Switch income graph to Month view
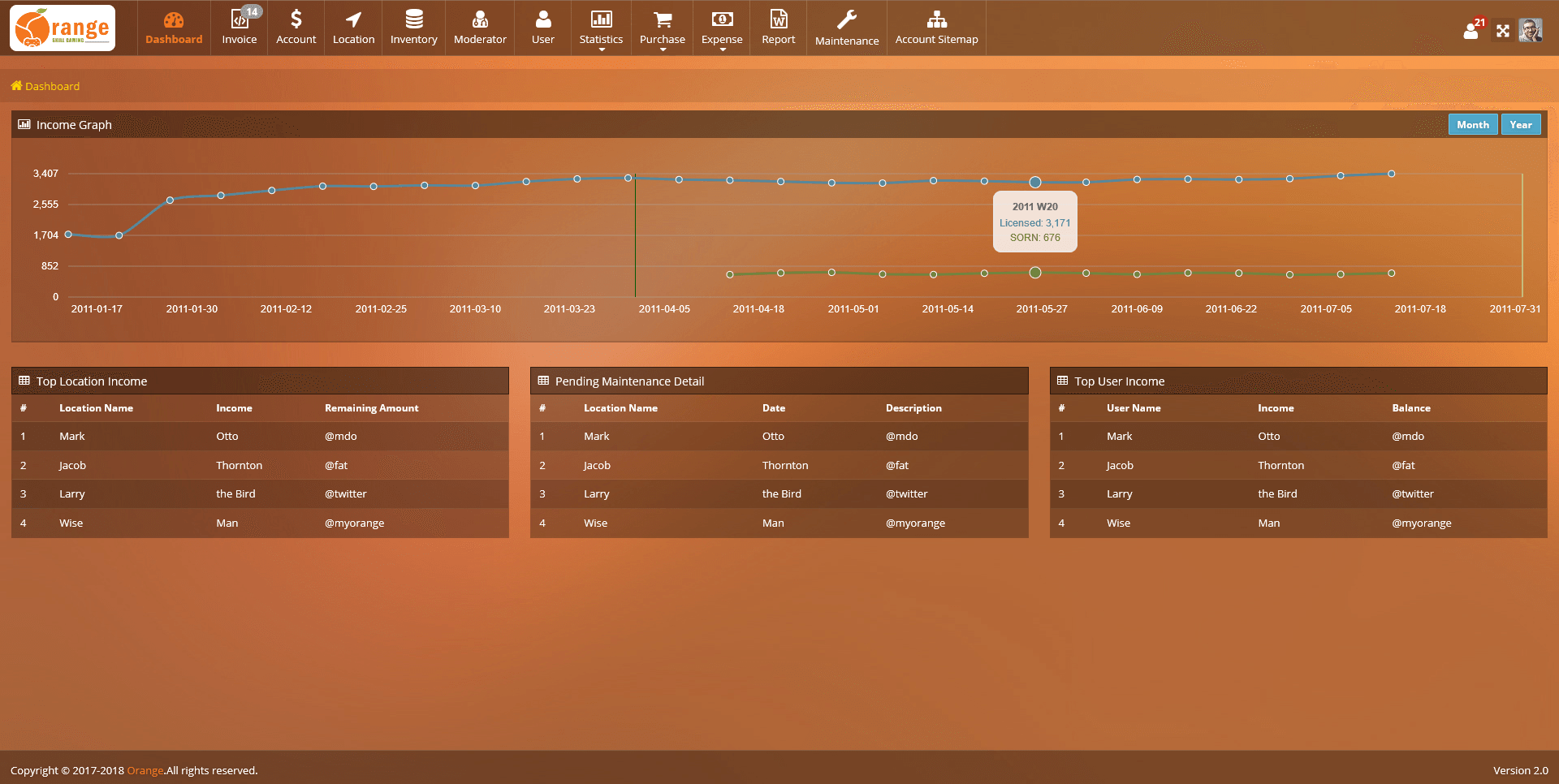 1472,124
